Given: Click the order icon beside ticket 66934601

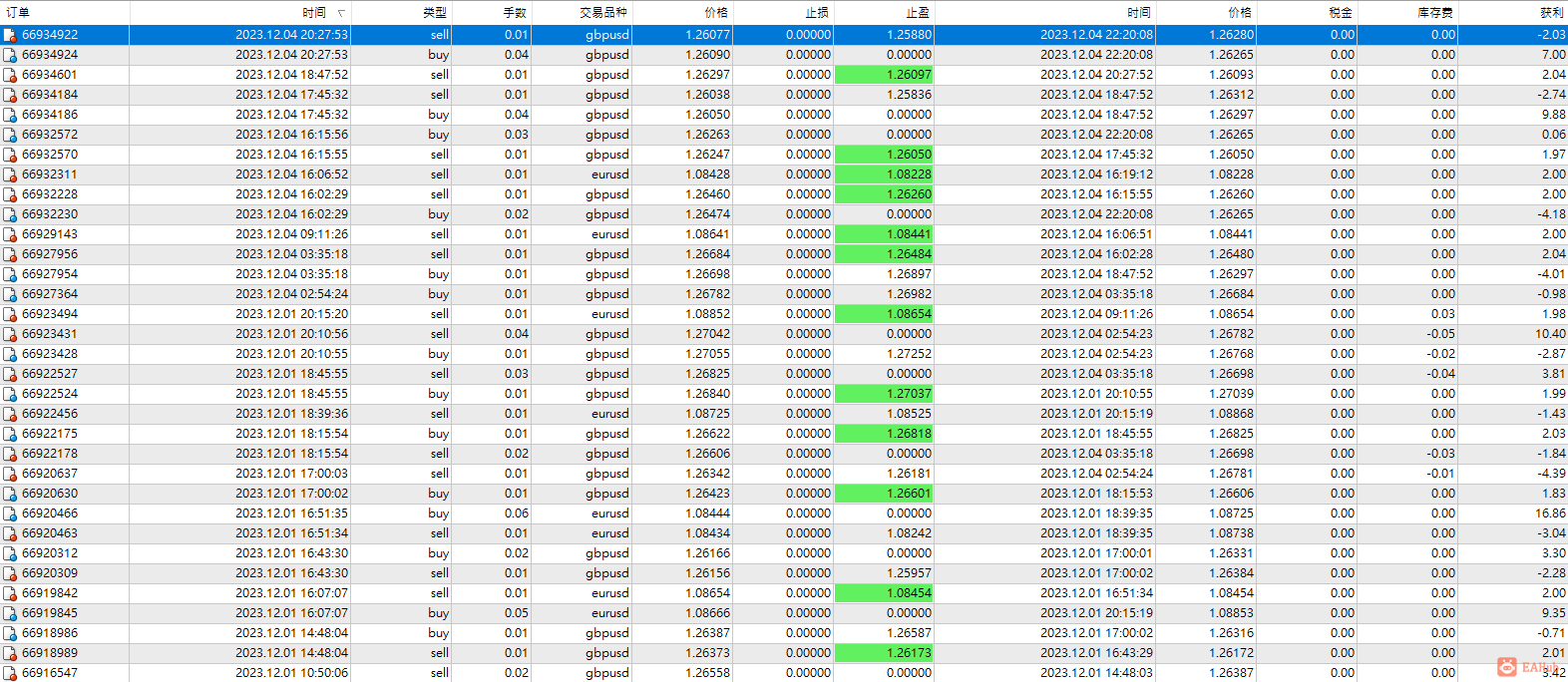Looking at the screenshot, I should pyautogui.click(x=10, y=75).
